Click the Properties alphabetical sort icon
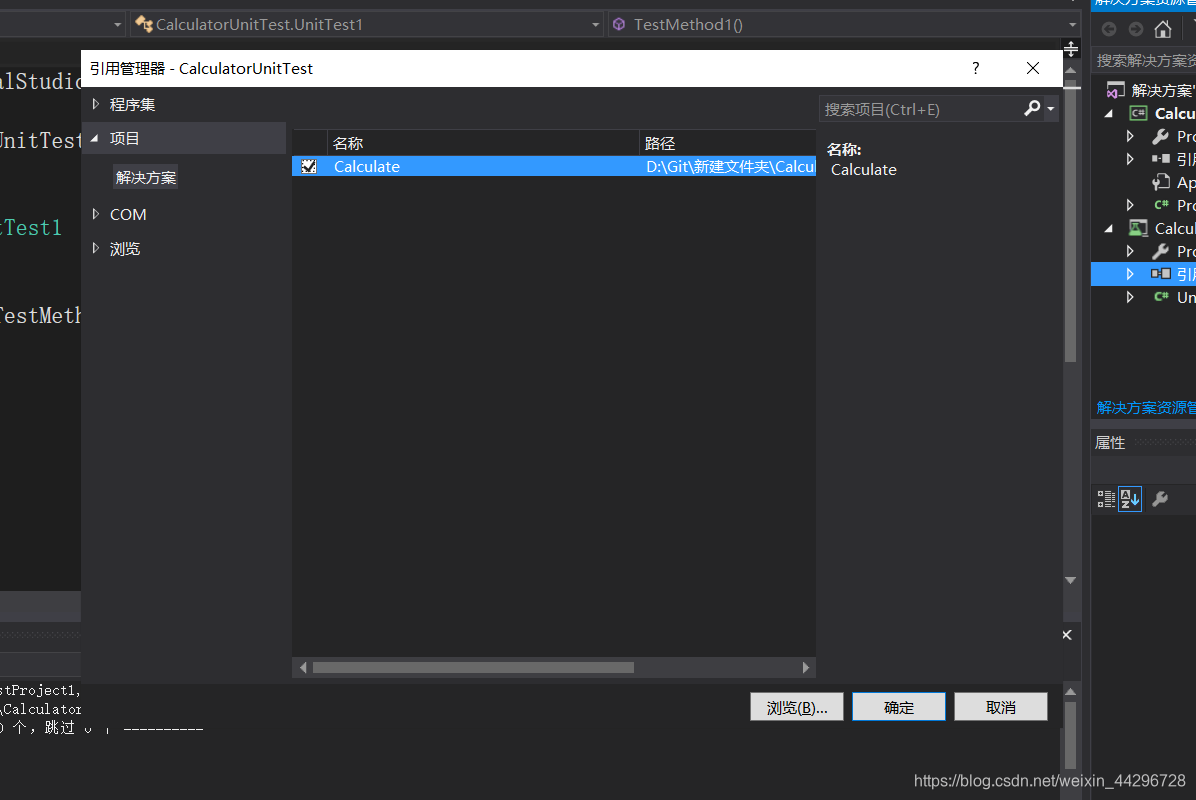The height and width of the screenshot is (800, 1196). pyautogui.click(x=1130, y=499)
